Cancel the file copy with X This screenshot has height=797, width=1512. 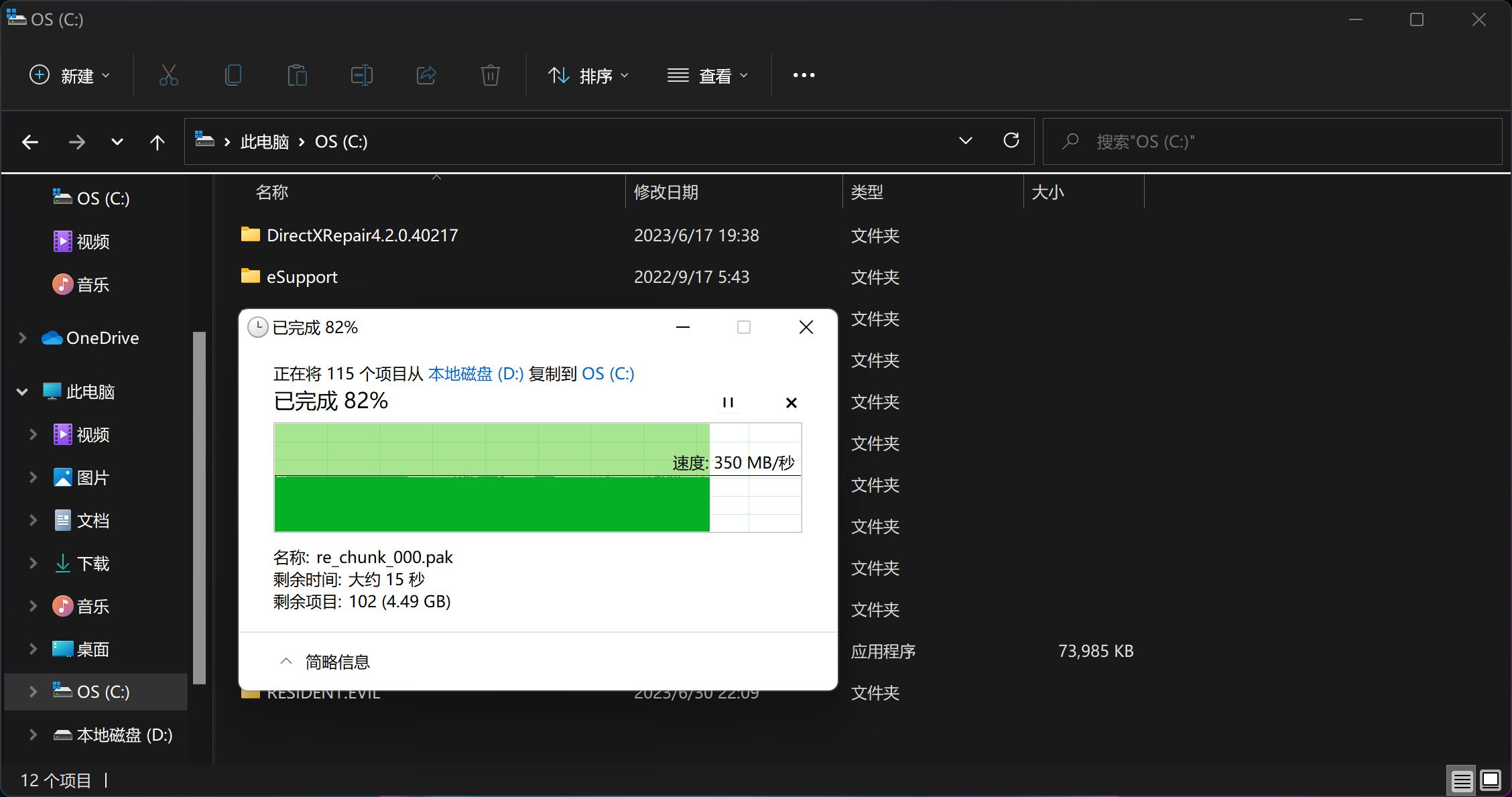tap(791, 402)
